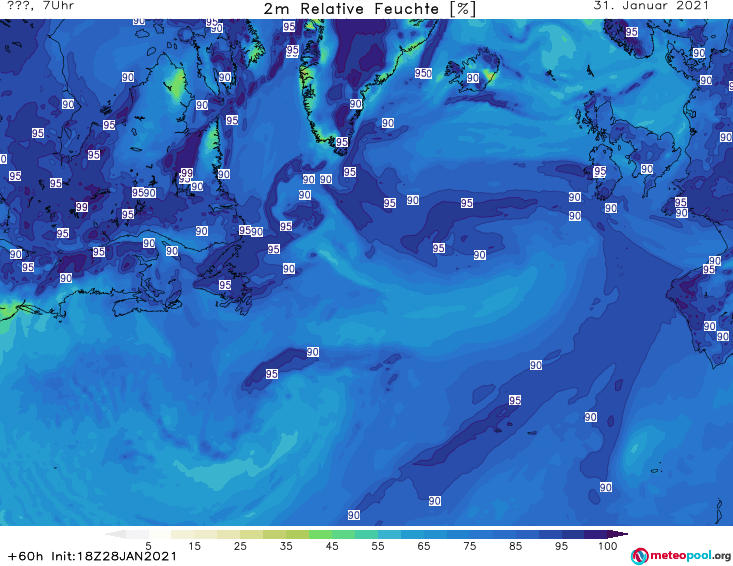Click the '15' legend scale value
The width and height of the screenshot is (733, 566).
(194, 546)
